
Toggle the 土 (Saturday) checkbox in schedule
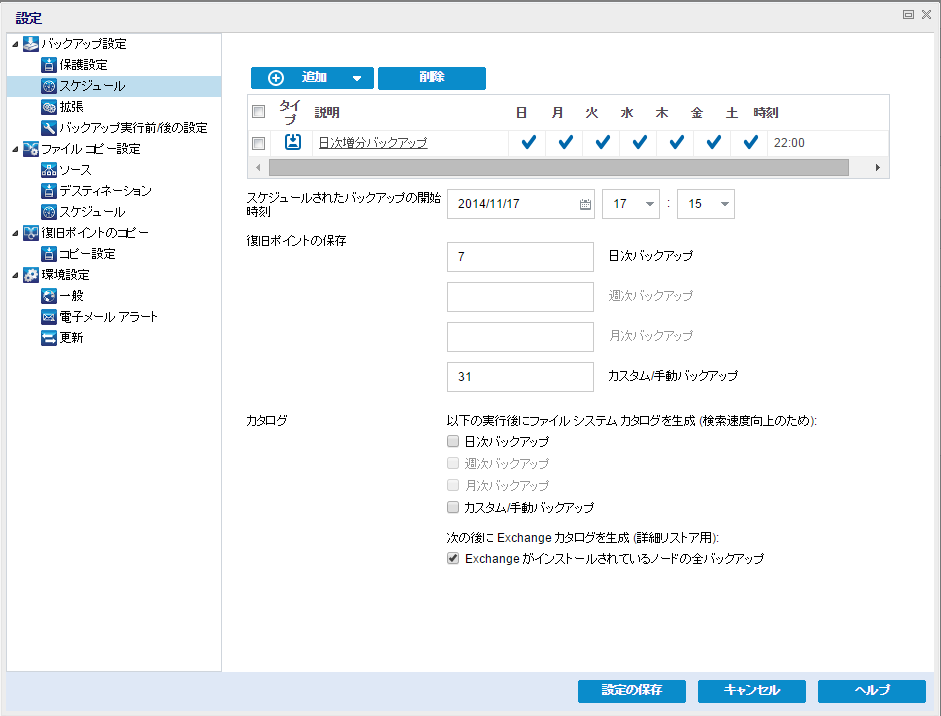(748, 143)
